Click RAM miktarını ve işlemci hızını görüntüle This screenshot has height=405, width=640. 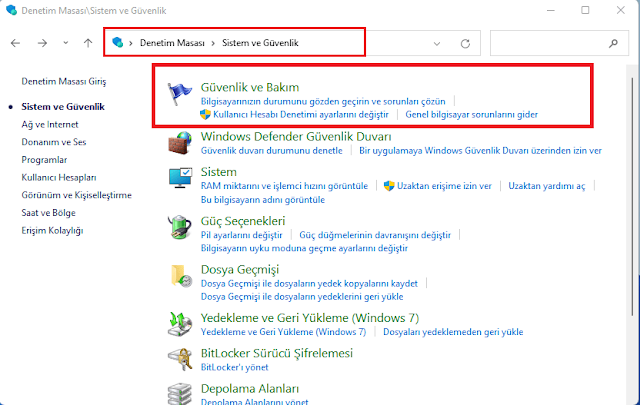coord(284,186)
